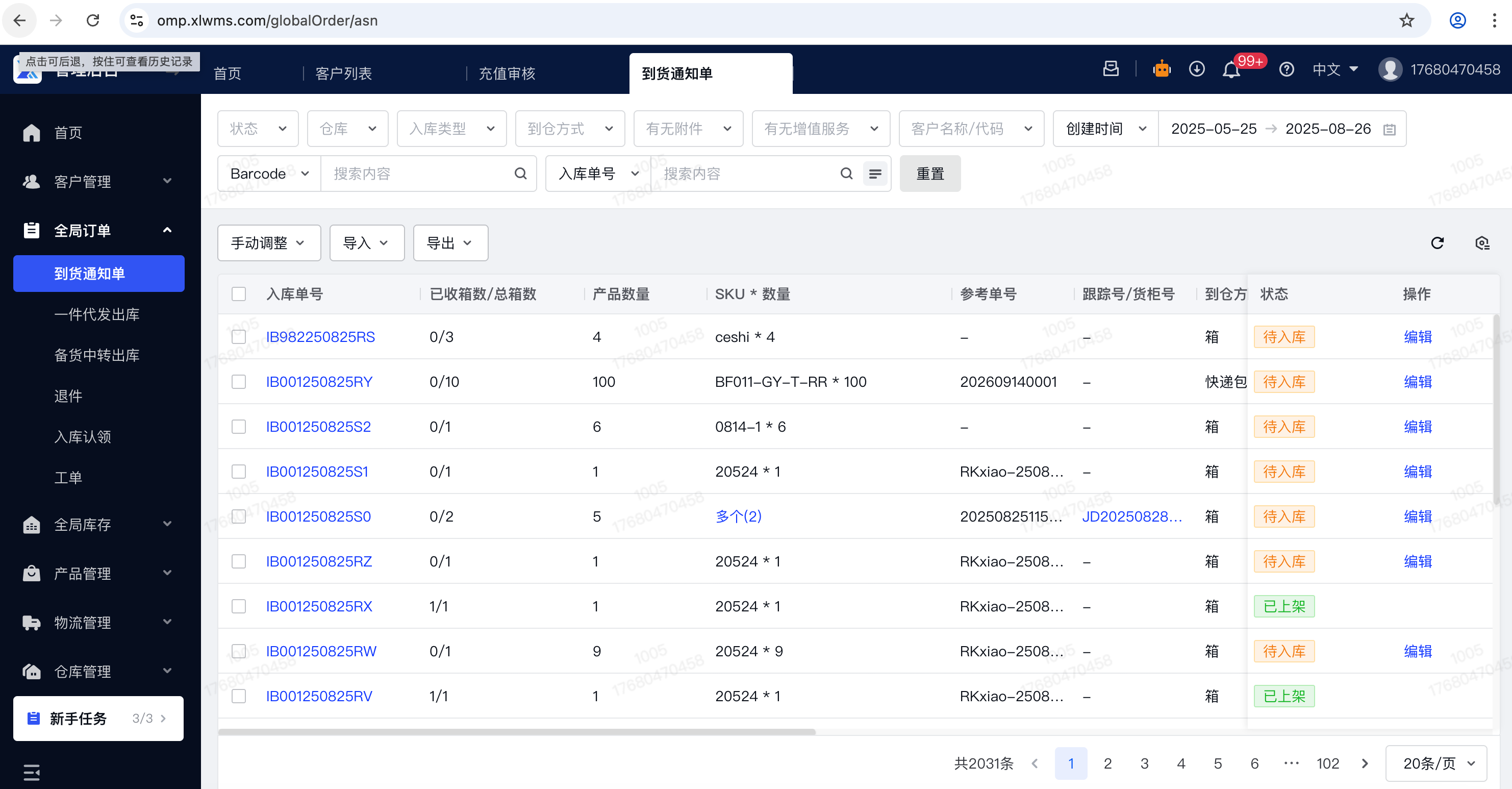Open the 导出 export button
Screen dimensions: 1512x789
450,242
